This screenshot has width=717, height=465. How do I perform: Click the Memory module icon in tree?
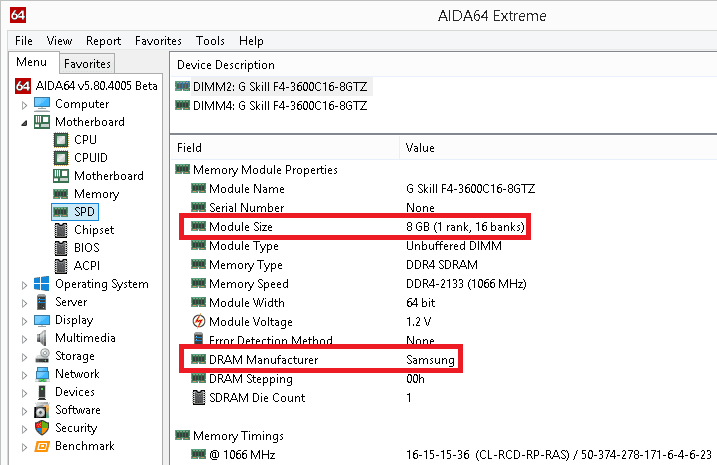(x=60, y=194)
